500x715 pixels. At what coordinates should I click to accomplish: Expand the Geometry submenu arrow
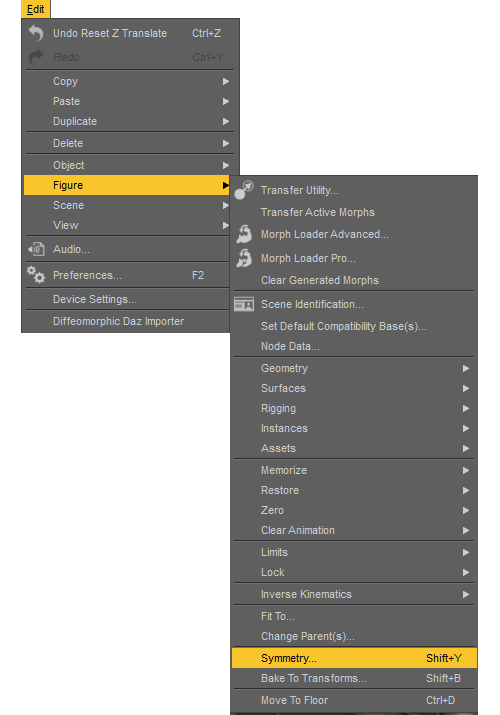(466, 368)
